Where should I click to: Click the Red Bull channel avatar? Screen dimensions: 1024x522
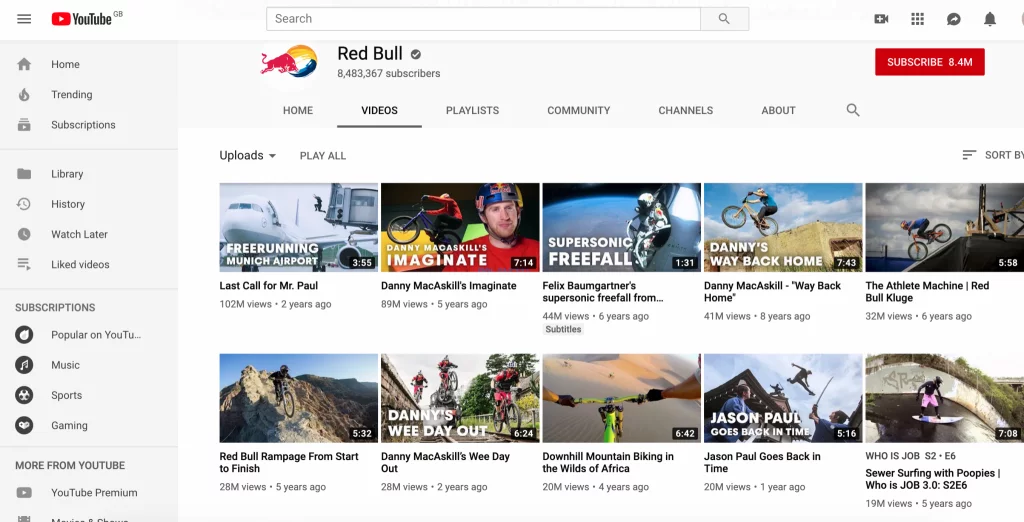289,63
